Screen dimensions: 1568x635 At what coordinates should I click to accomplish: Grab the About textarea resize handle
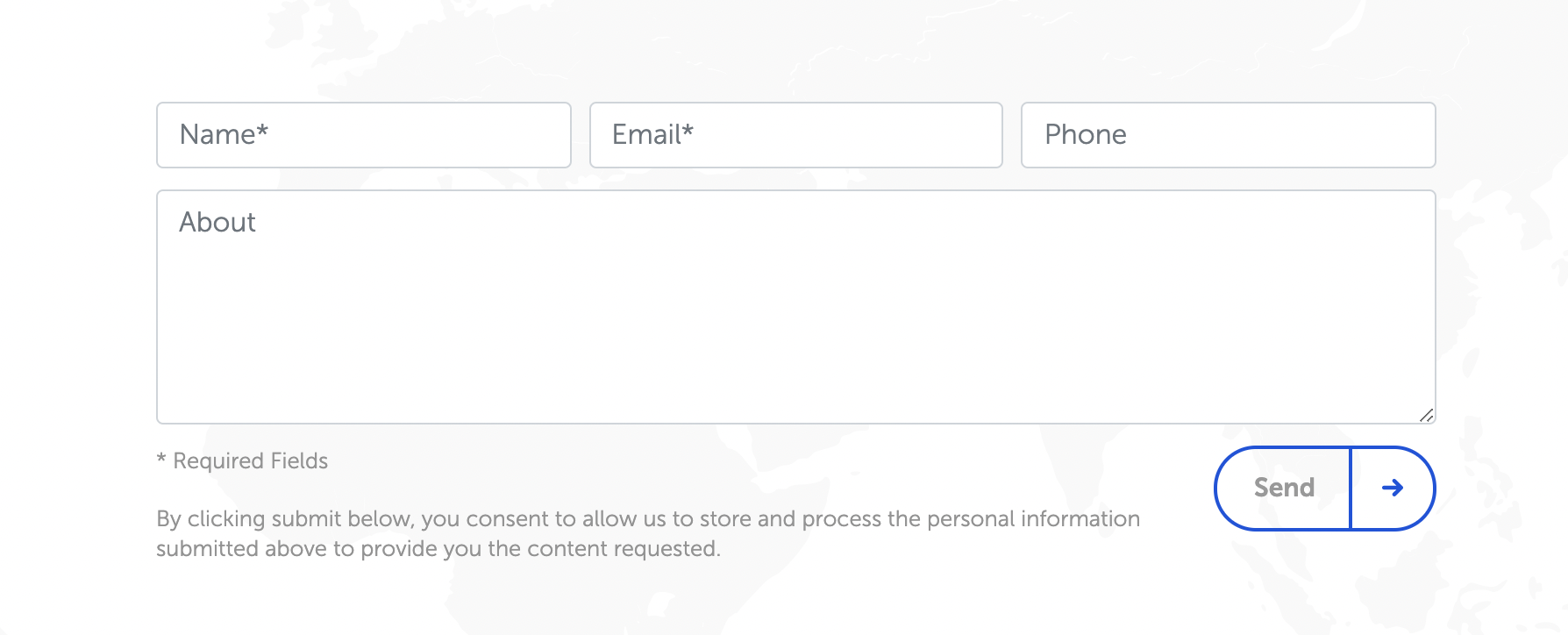[1427, 416]
